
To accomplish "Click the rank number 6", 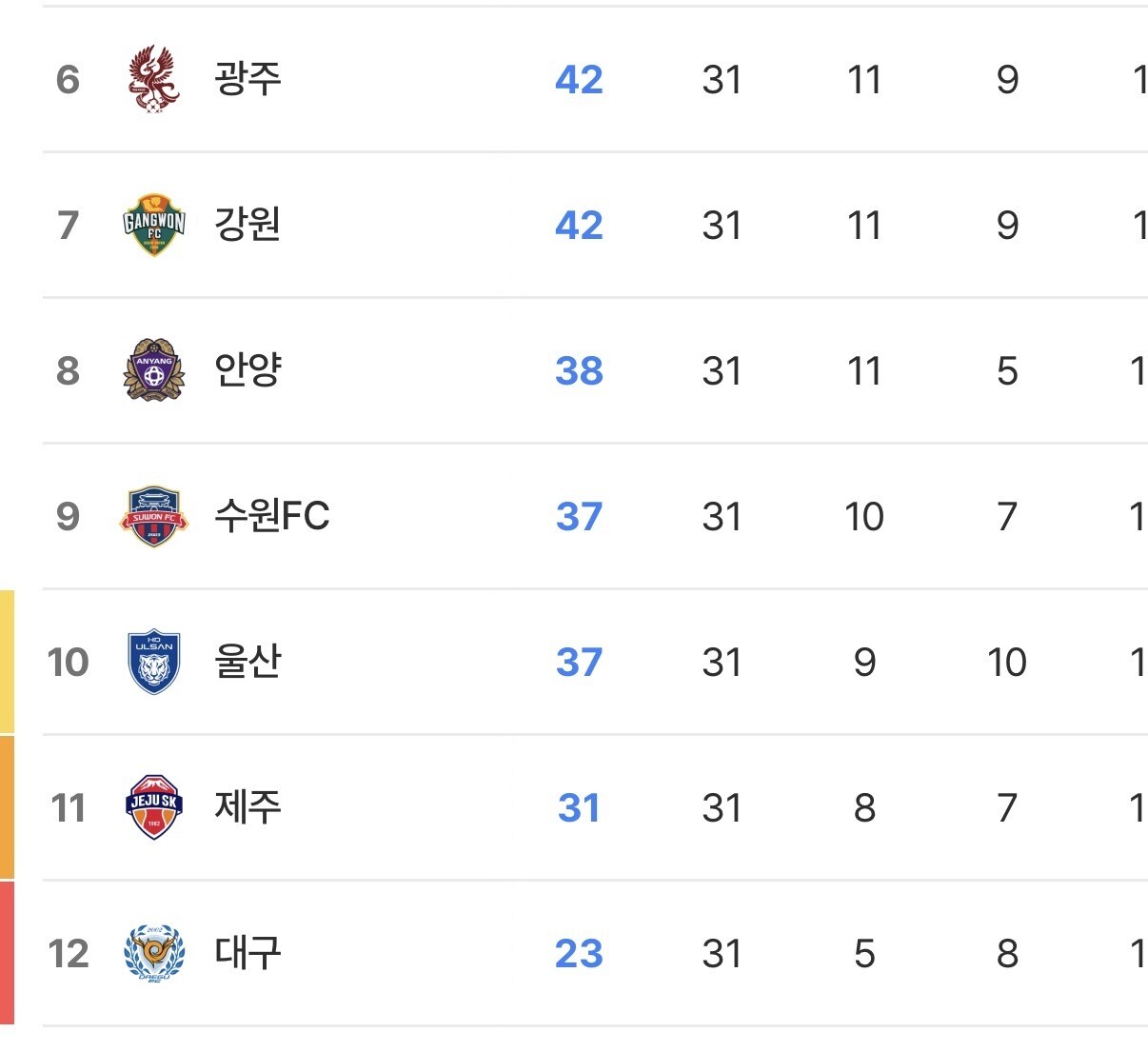I will click(x=68, y=79).
